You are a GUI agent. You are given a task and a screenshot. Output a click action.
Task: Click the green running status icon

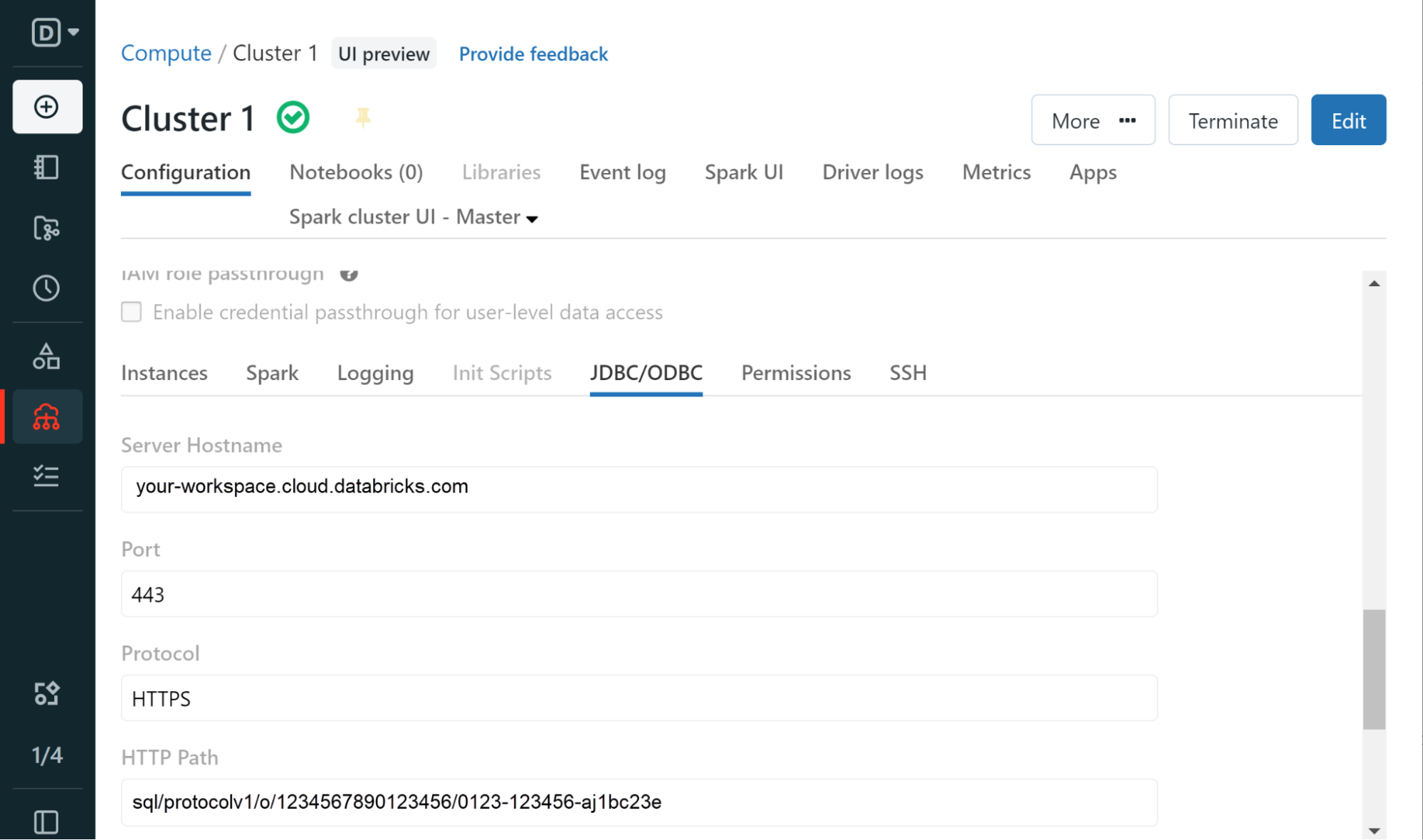[293, 117]
